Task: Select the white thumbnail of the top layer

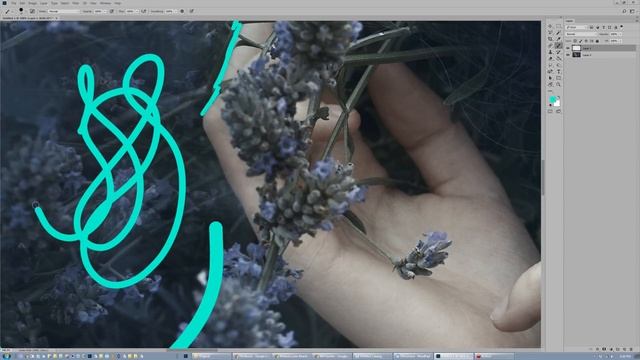Action: [576, 48]
